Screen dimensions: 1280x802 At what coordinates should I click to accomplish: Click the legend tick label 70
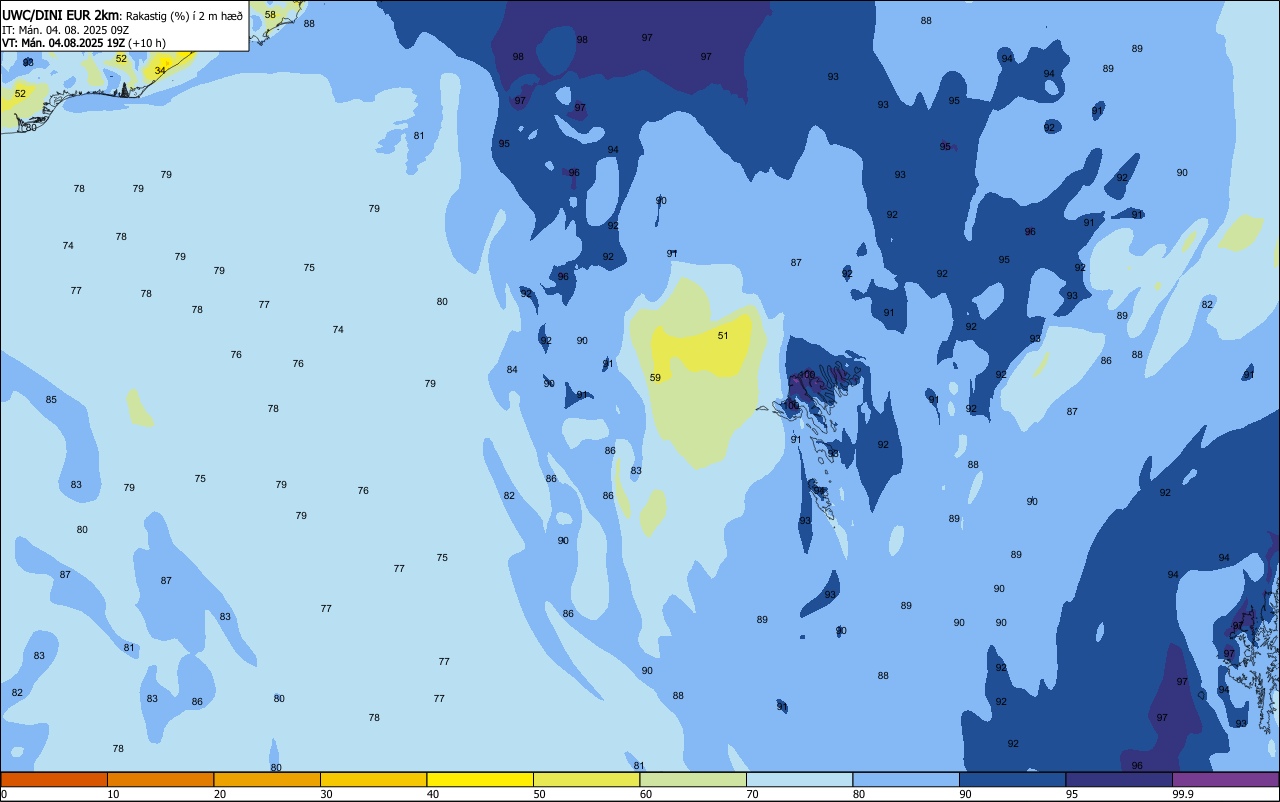[752, 794]
